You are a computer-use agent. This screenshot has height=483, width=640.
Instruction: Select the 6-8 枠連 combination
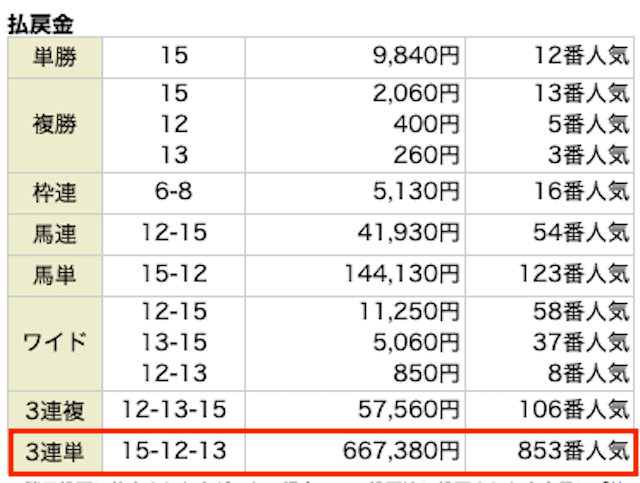(x=173, y=192)
